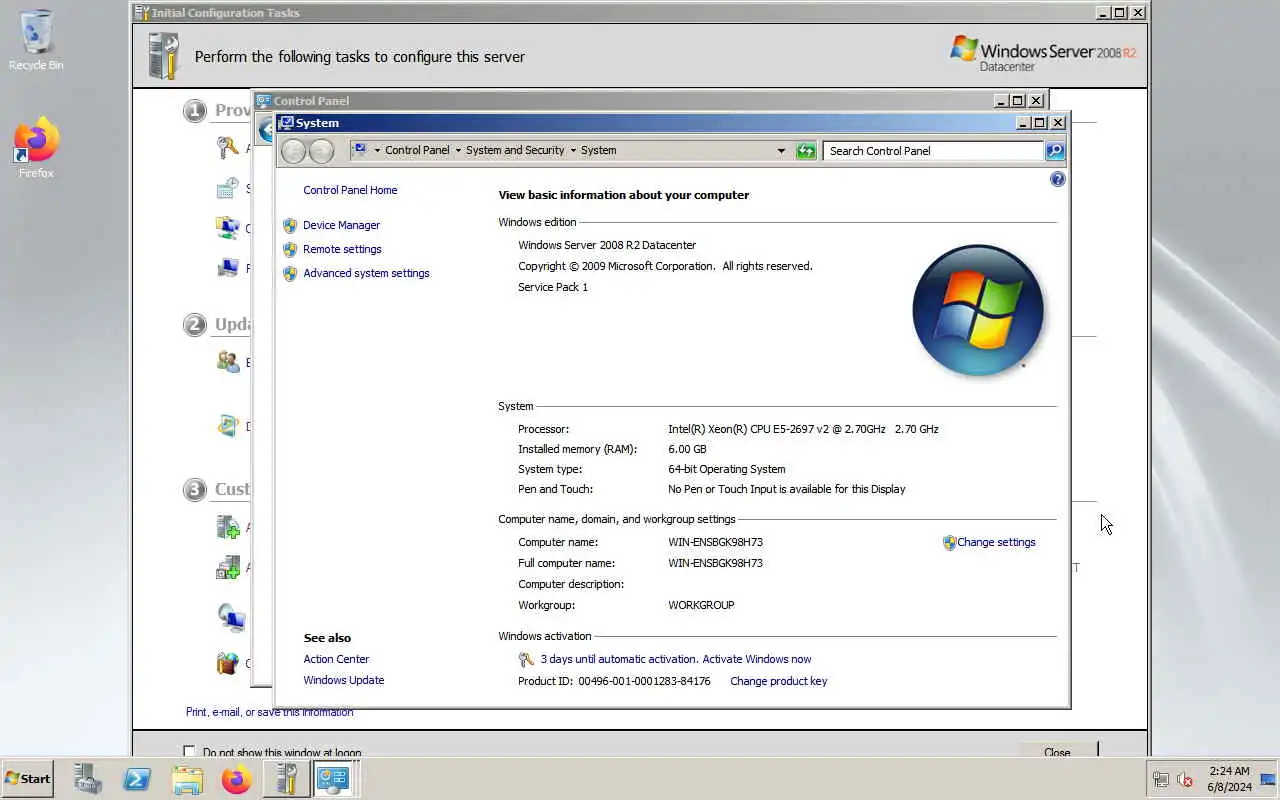
Task: Go back in the System window
Action: point(293,151)
